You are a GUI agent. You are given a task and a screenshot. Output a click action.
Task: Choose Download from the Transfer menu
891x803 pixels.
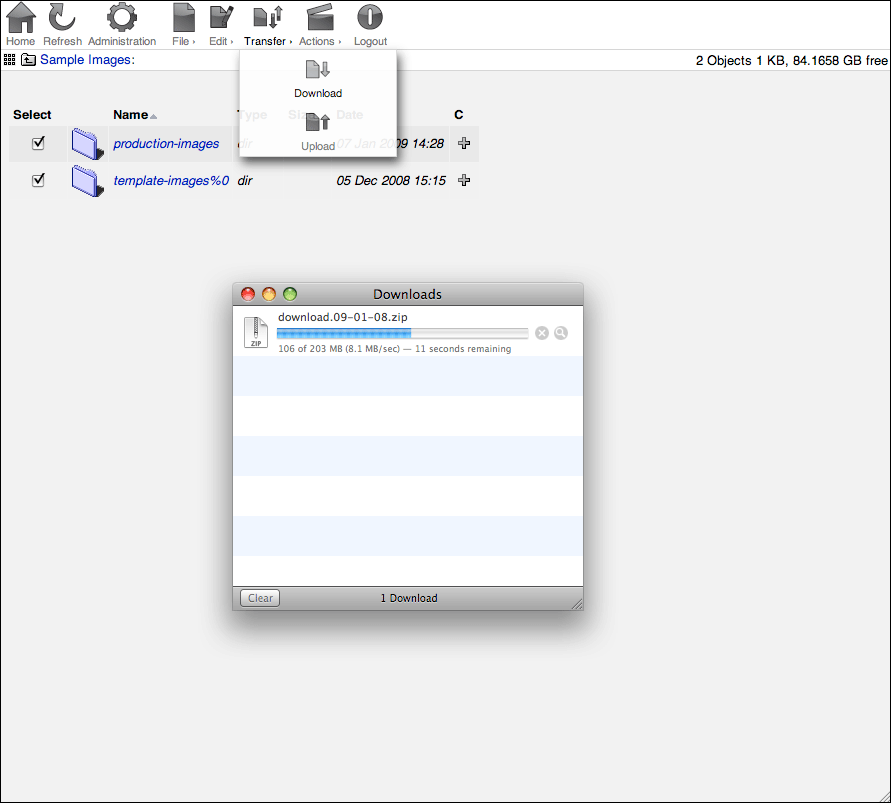[317, 93]
